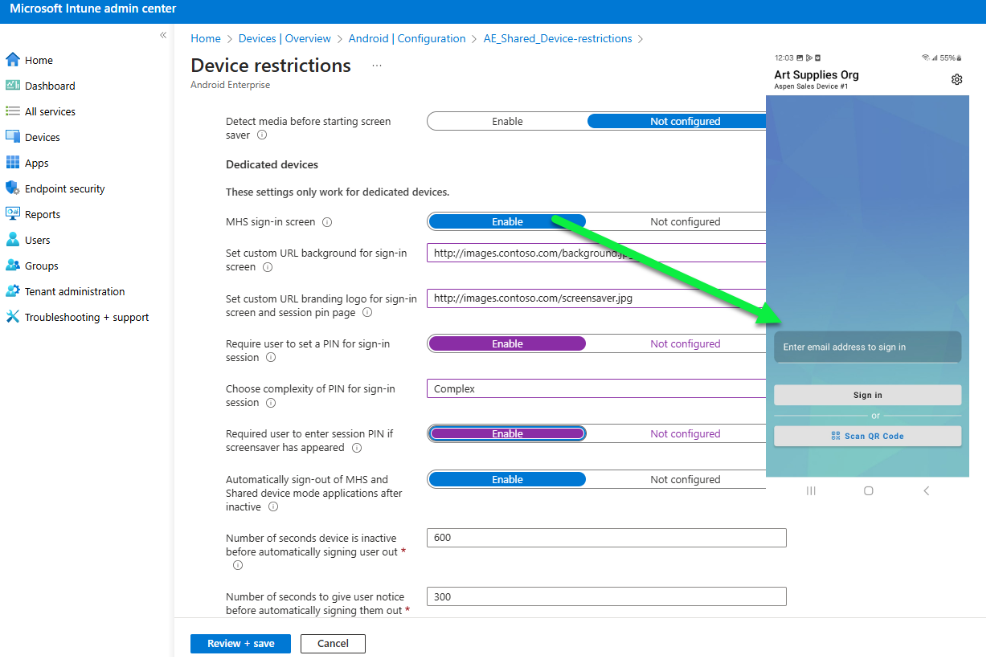Select Not configured for Detect media setting
Image resolution: width=986 pixels, height=657 pixels.
(x=677, y=121)
